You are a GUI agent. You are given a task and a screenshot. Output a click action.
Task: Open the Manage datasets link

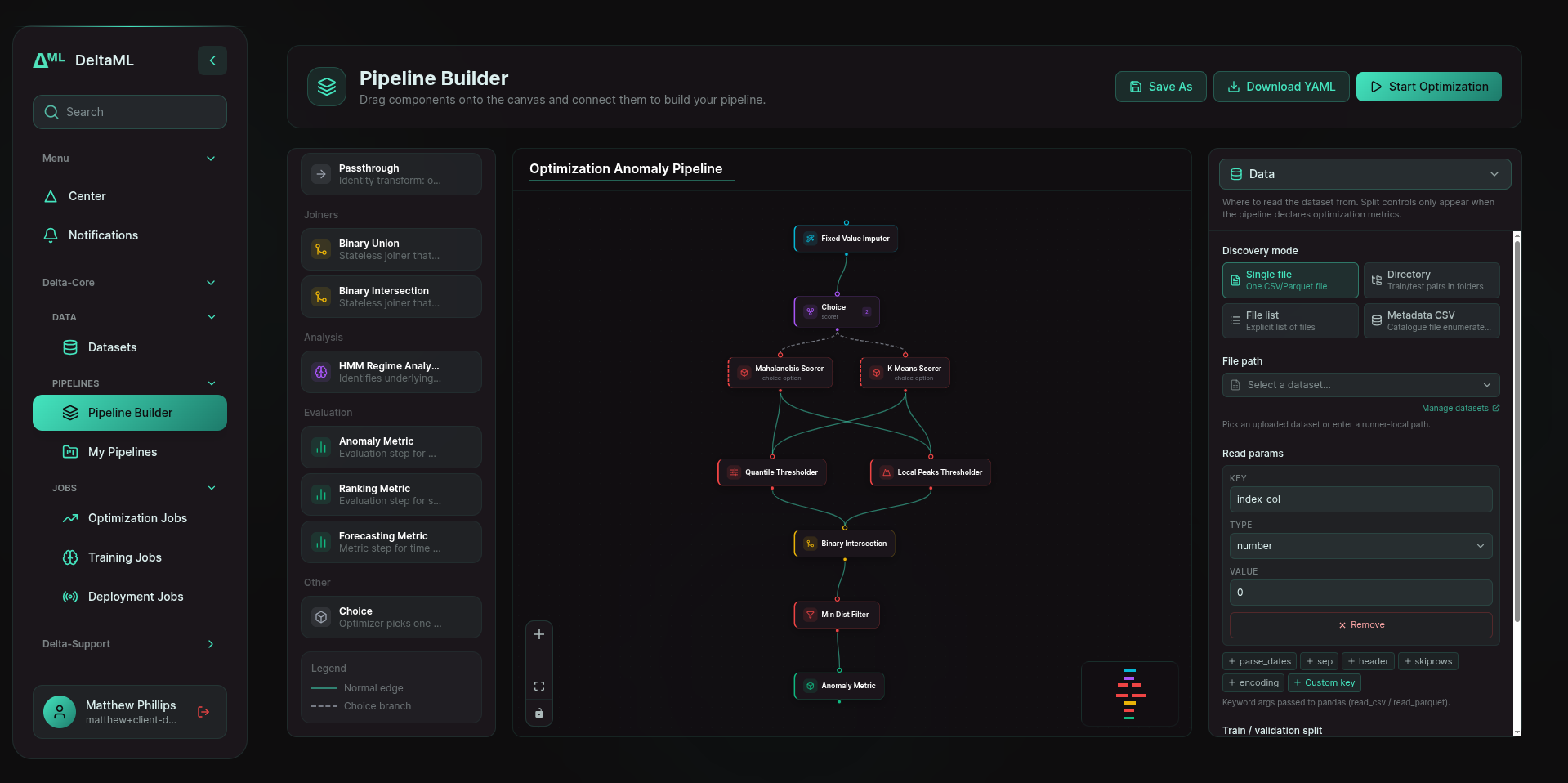(1460, 408)
